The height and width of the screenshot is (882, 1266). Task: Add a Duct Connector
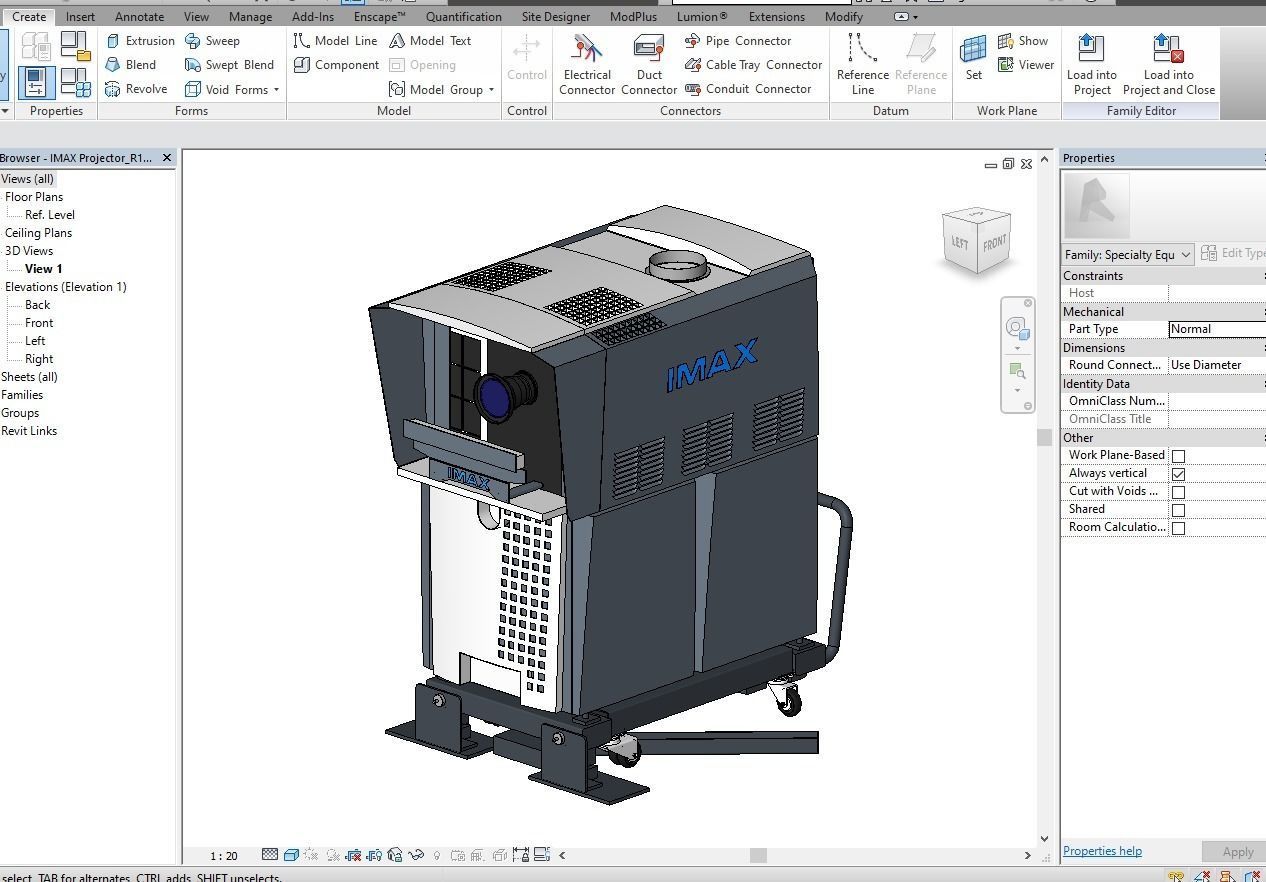pyautogui.click(x=649, y=65)
